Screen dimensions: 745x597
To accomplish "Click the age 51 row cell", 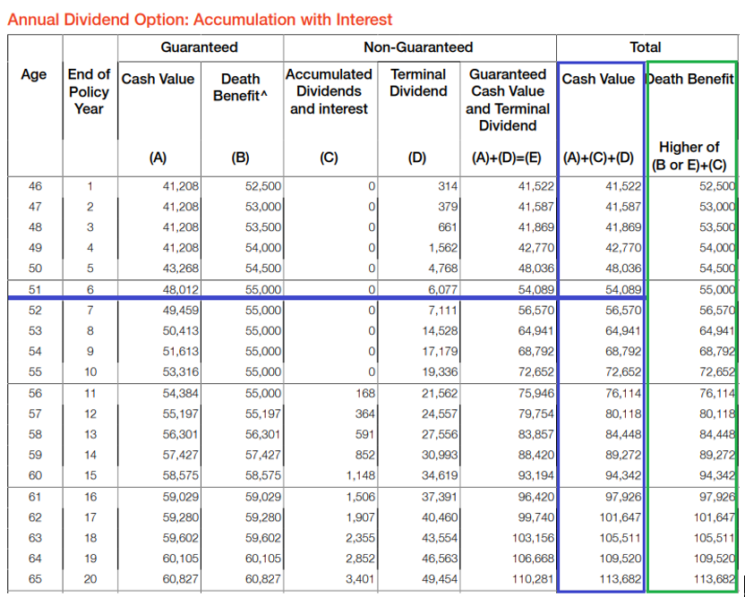I will pyautogui.click(x=33, y=288).
